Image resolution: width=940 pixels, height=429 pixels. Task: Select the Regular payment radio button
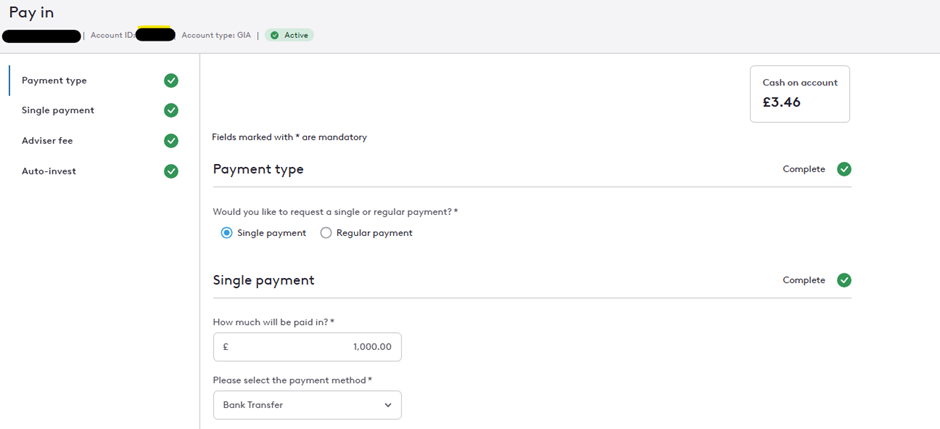click(326, 233)
